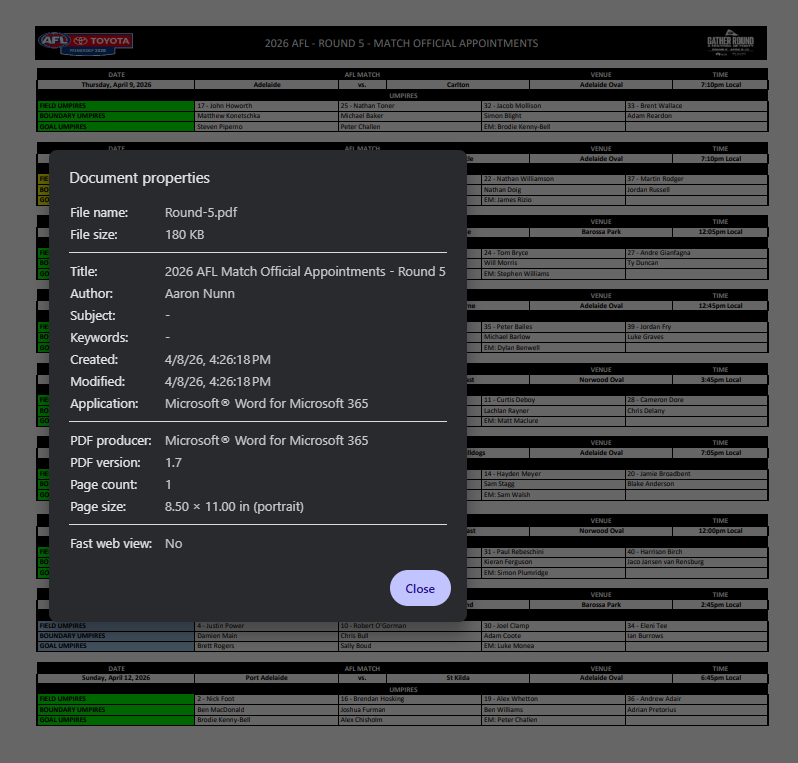Click umpire 17 - John Howorth cell

coord(225,105)
